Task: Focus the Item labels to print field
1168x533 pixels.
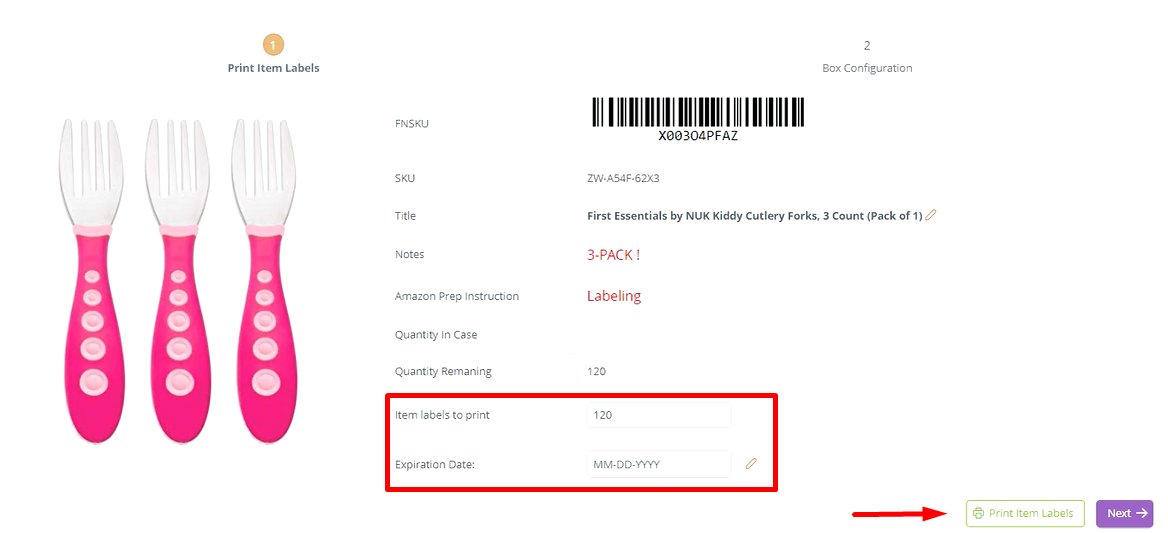Action: [659, 415]
